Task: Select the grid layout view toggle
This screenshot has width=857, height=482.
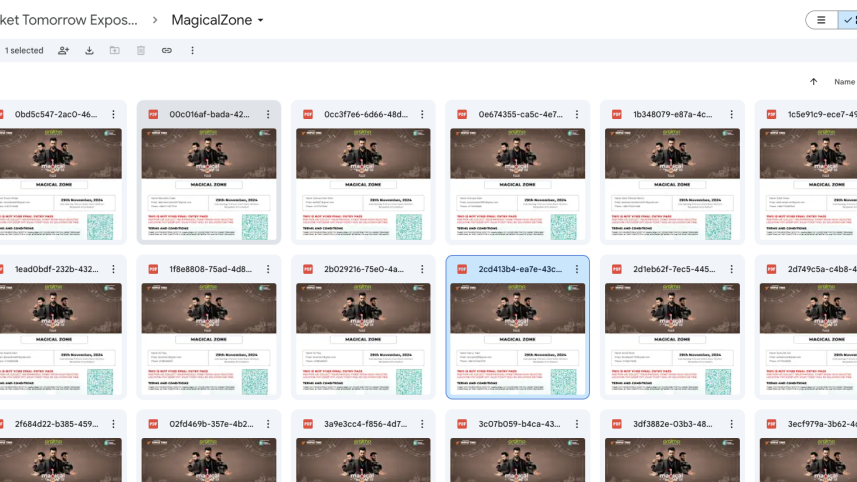Action: (x=848, y=20)
